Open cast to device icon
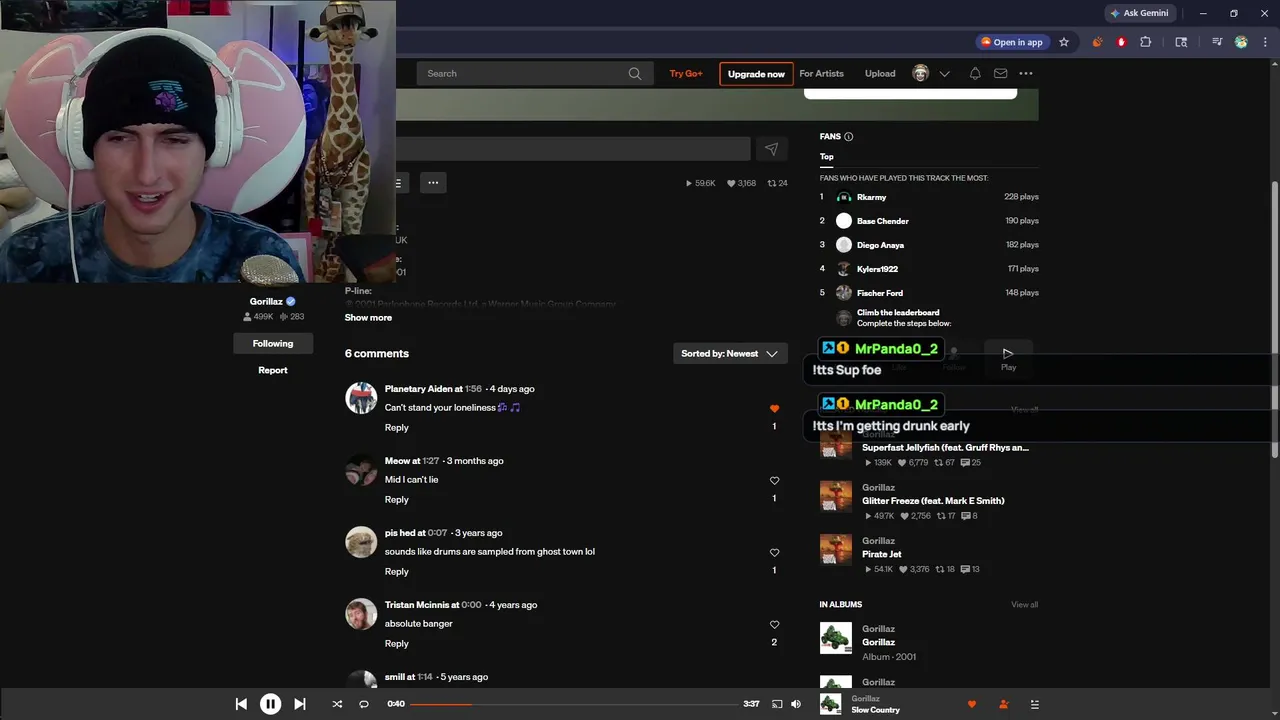Screen dimensions: 1280x720 tap(777, 704)
